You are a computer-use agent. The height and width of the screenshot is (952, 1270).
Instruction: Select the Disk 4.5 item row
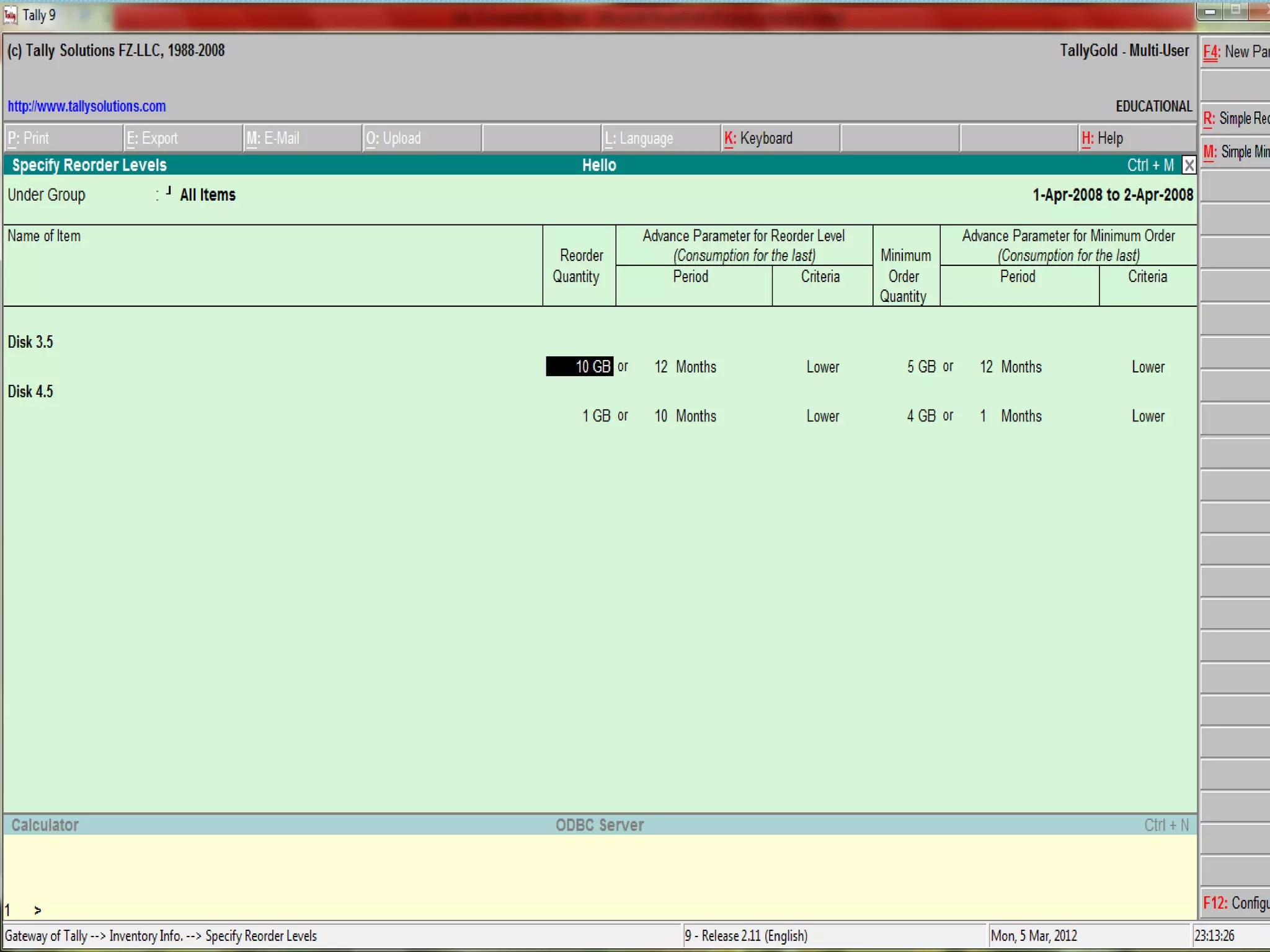pyautogui.click(x=30, y=392)
